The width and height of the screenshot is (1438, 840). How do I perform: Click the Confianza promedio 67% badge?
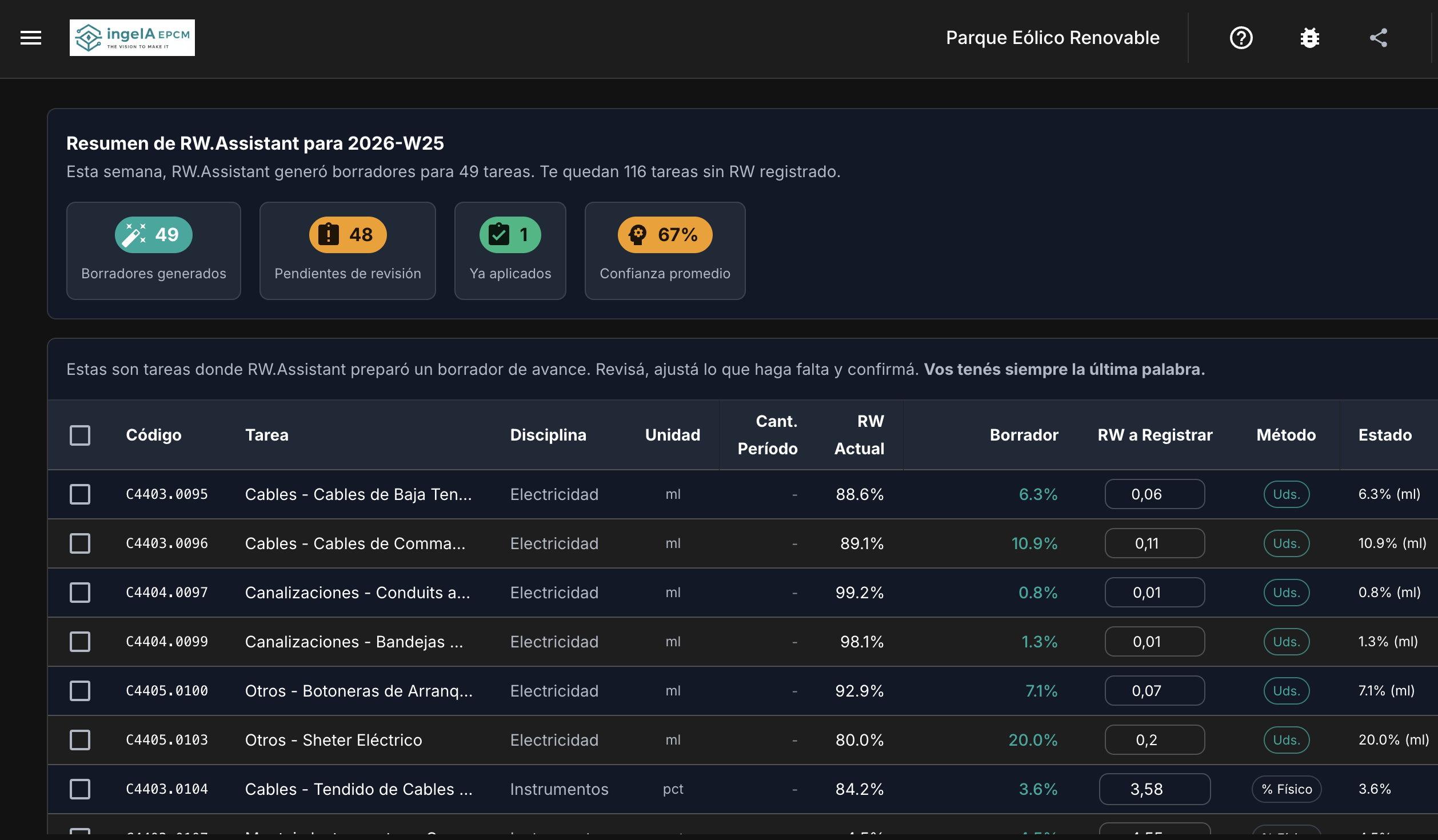point(665,235)
